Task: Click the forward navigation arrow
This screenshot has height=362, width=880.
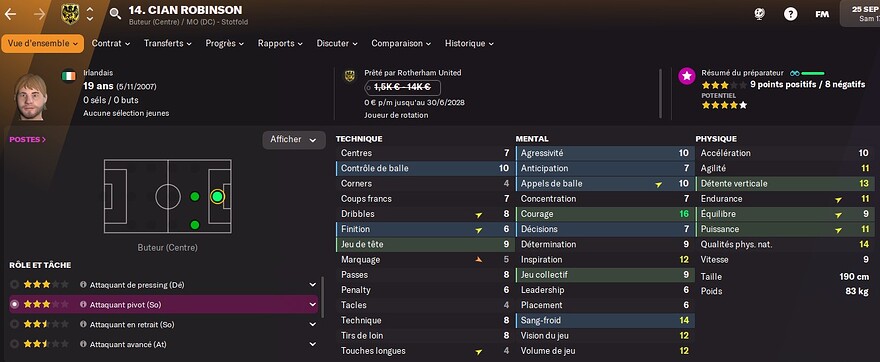Action: point(40,14)
